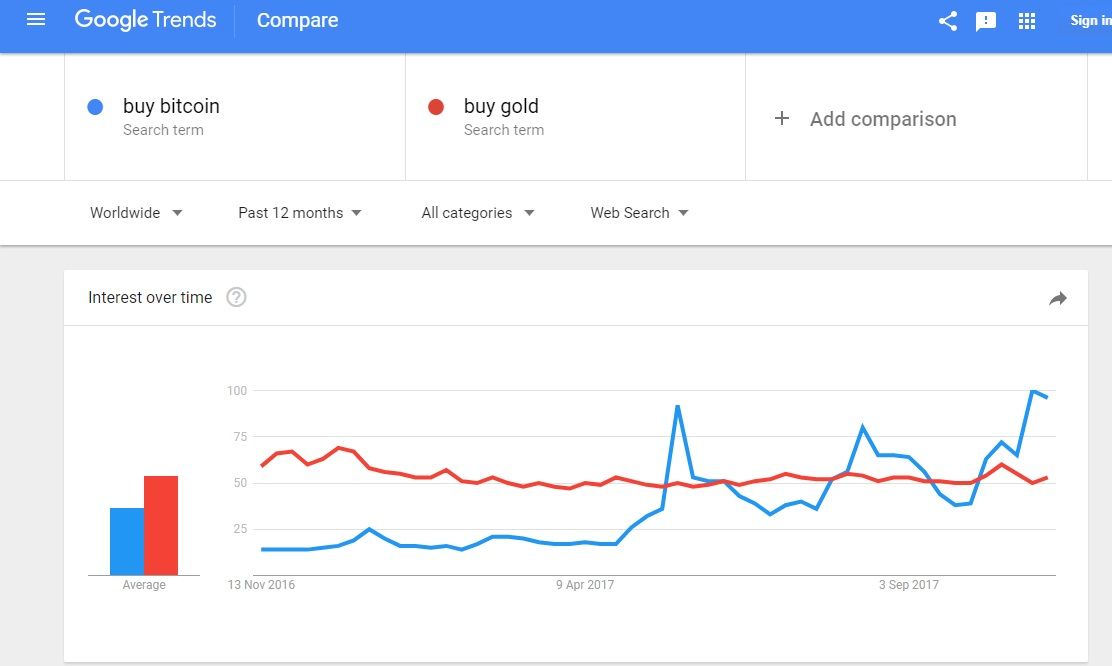Expand the All categories dropdown
The image size is (1112, 666).
click(478, 213)
